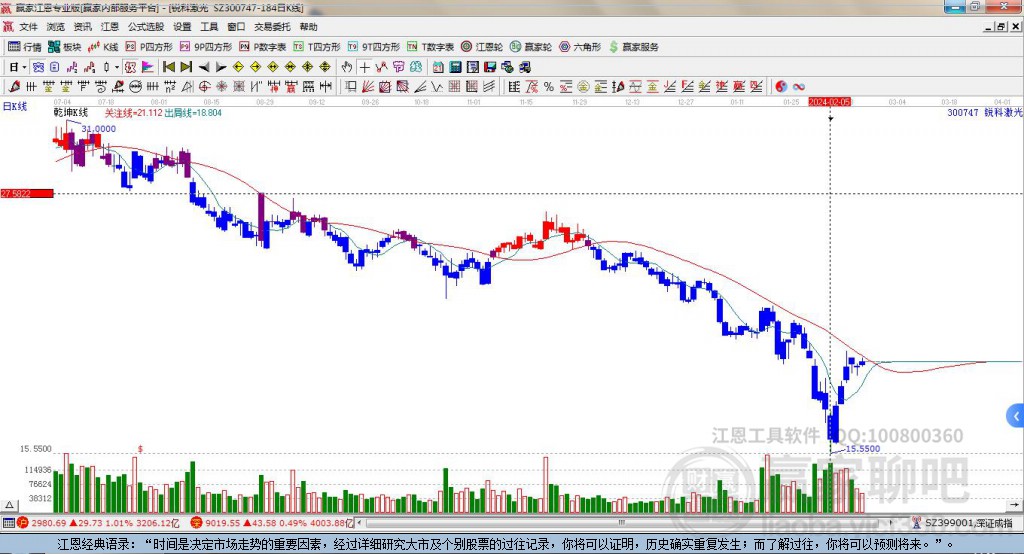Select the percent sign drawing tool
1024x554 pixels.
pos(549,86)
